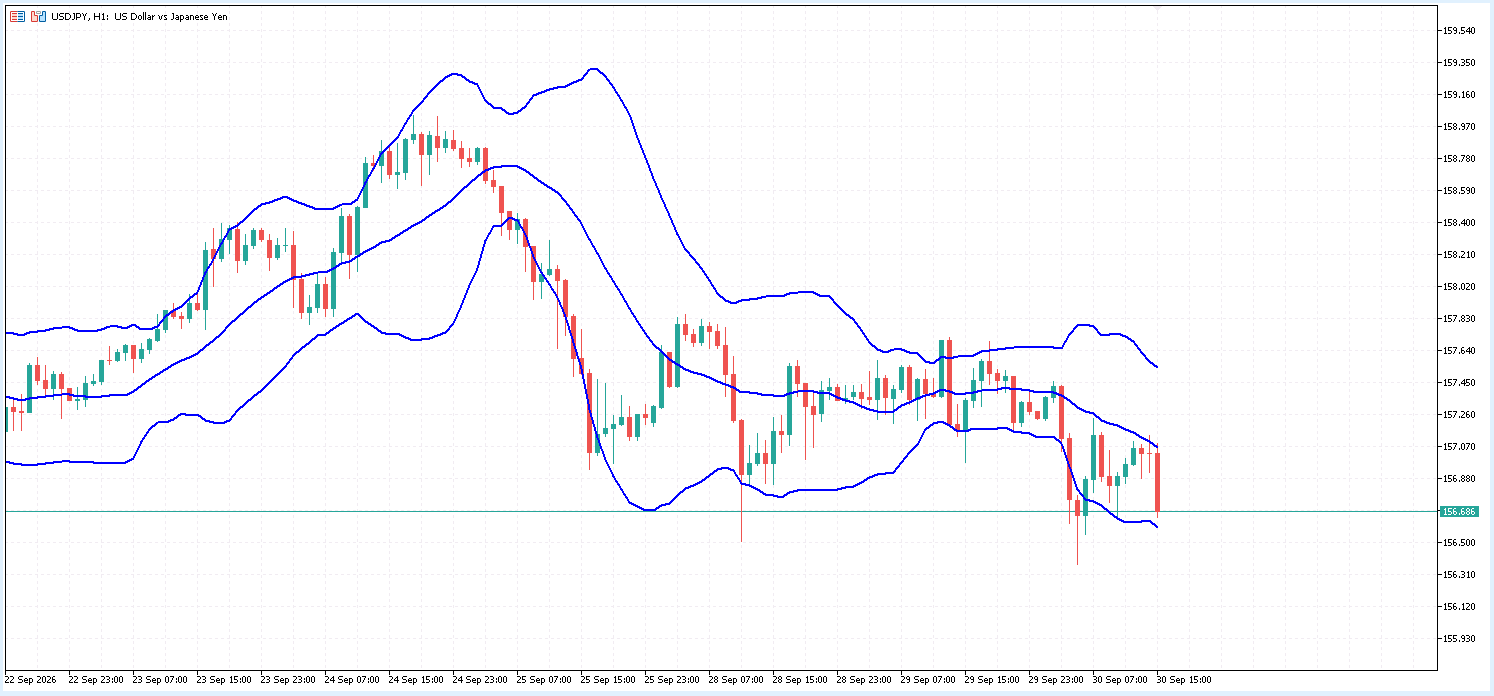Screen dimensions: 1494x696
Task: Click the 24 Sep 15:00 time label
Action: click(x=416, y=680)
